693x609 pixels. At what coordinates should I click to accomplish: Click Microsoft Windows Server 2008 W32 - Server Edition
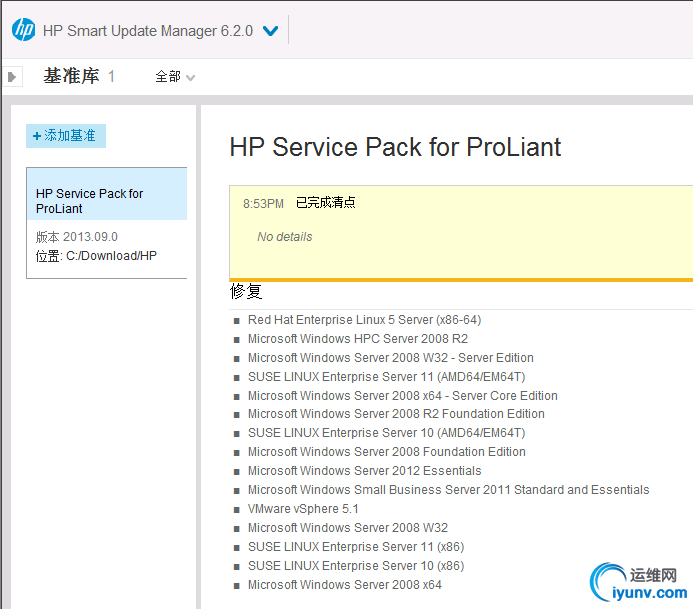click(391, 358)
